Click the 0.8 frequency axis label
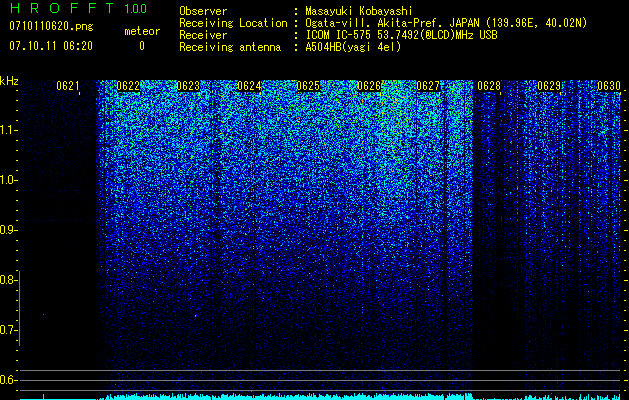The image size is (629, 400). tap(8, 280)
